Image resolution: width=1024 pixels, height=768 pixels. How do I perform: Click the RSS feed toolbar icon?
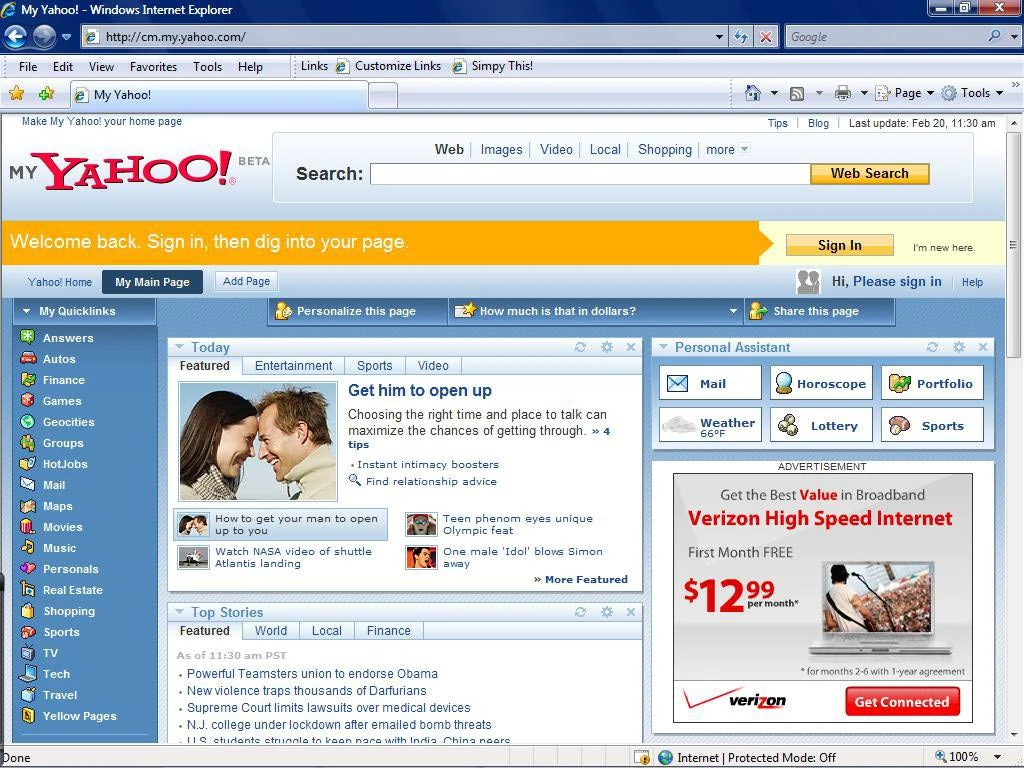click(x=796, y=92)
